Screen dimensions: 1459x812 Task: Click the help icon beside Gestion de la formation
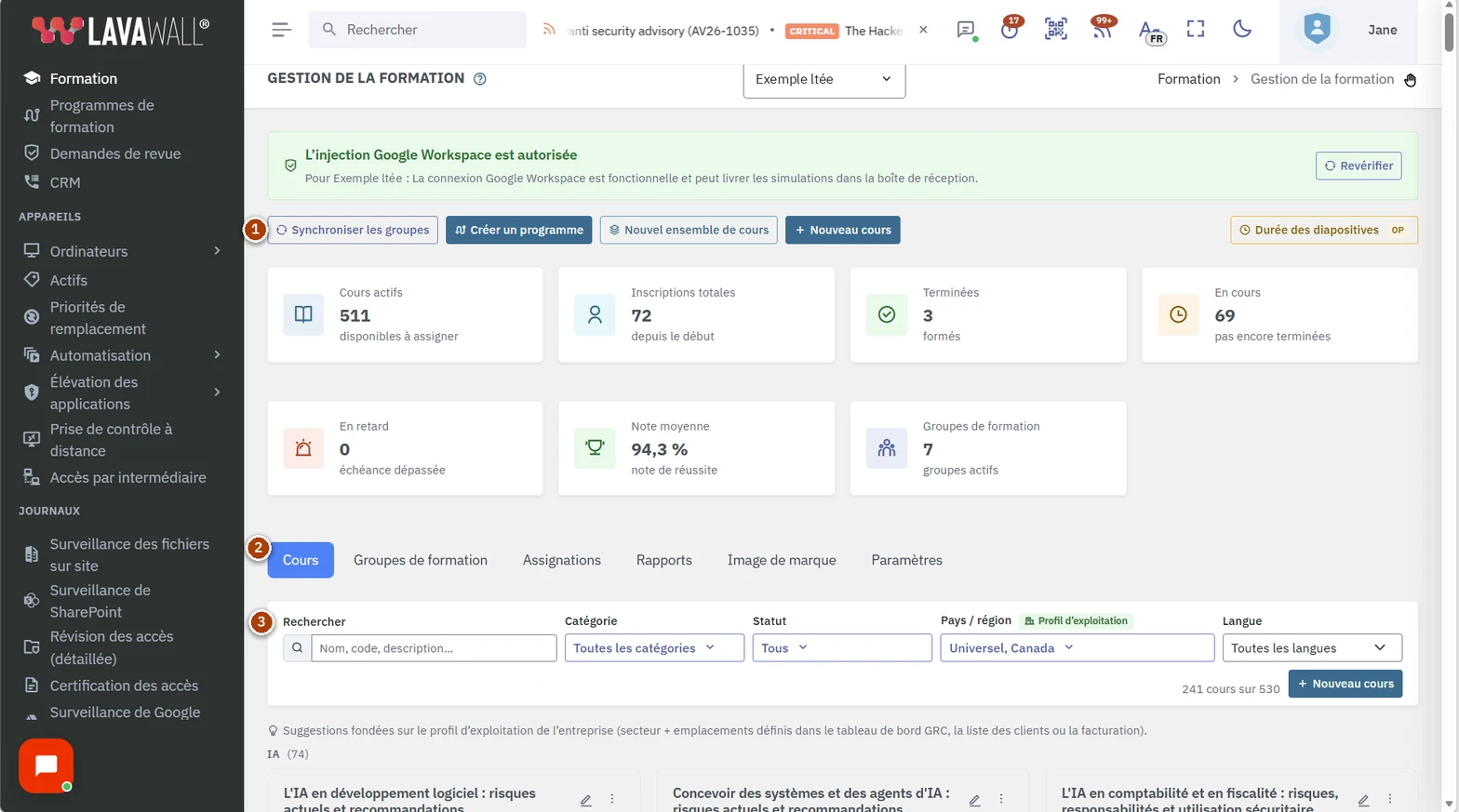pyautogui.click(x=480, y=79)
